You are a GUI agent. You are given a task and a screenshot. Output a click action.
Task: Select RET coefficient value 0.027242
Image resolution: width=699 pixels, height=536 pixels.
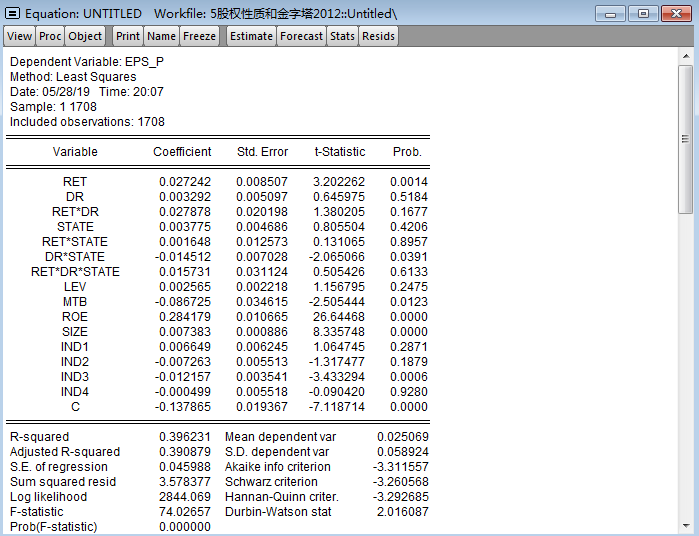coord(185,182)
